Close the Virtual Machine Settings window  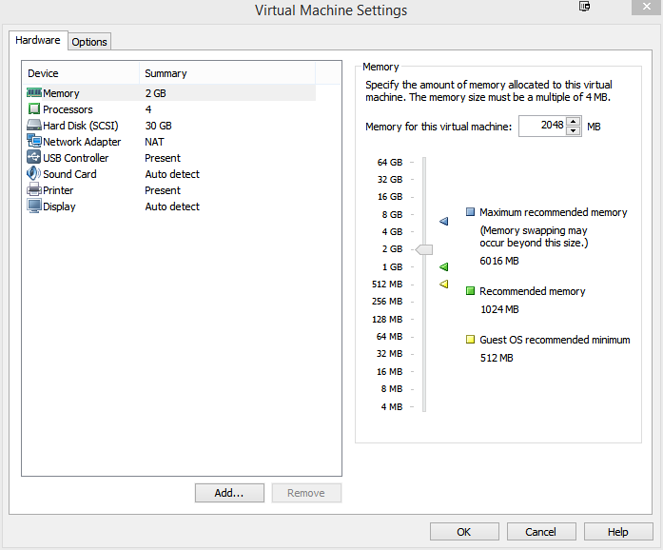647,7
